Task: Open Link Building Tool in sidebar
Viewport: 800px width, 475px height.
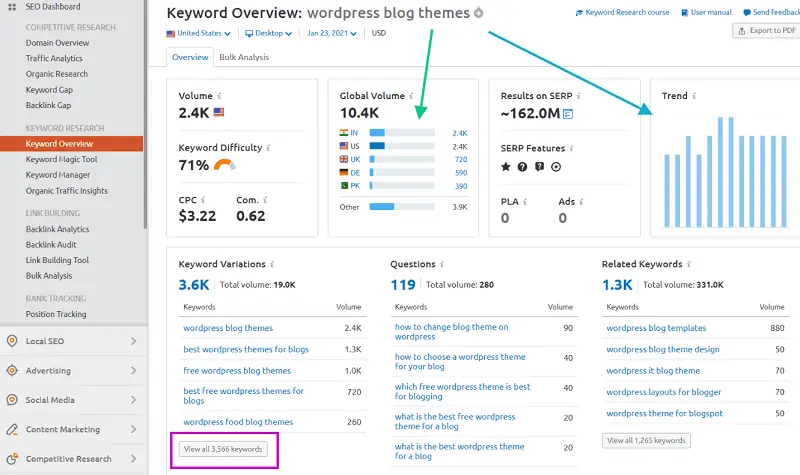Action: 57,260
